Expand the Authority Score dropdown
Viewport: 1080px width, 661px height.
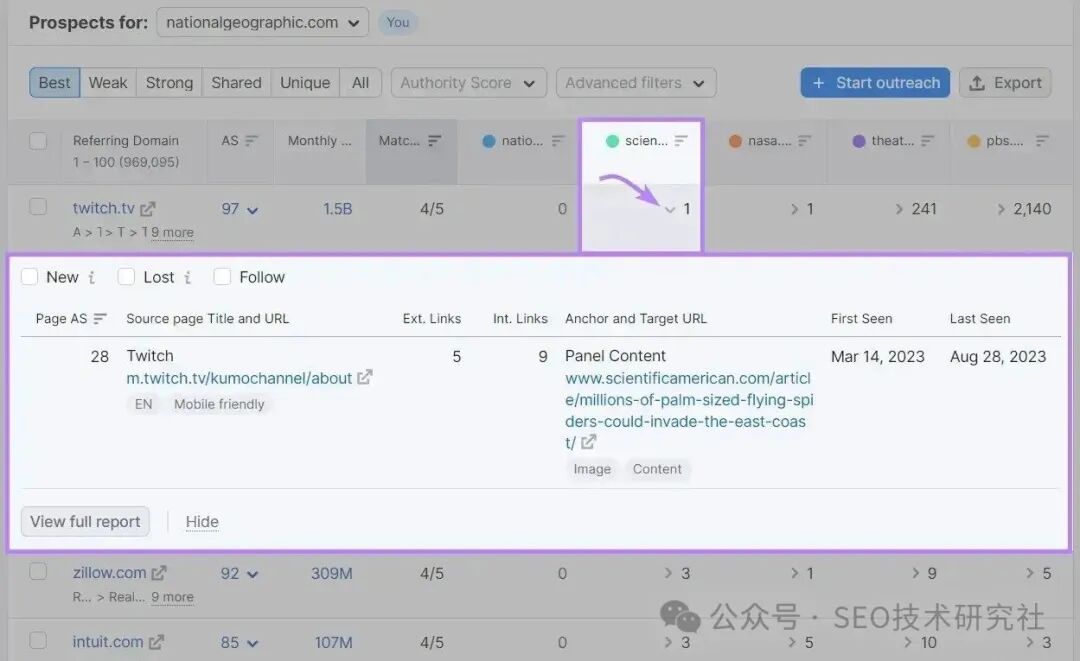point(468,83)
